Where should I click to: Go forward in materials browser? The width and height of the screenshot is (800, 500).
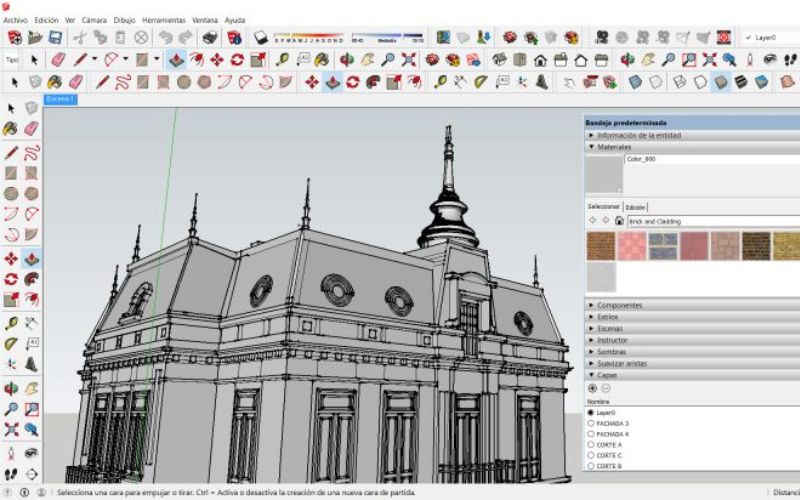606,221
